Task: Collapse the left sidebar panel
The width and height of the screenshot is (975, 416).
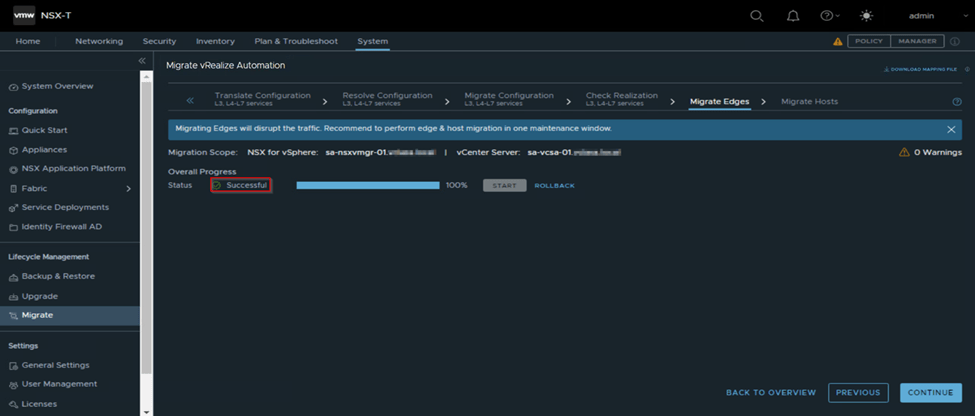Action: [x=142, y=62]
